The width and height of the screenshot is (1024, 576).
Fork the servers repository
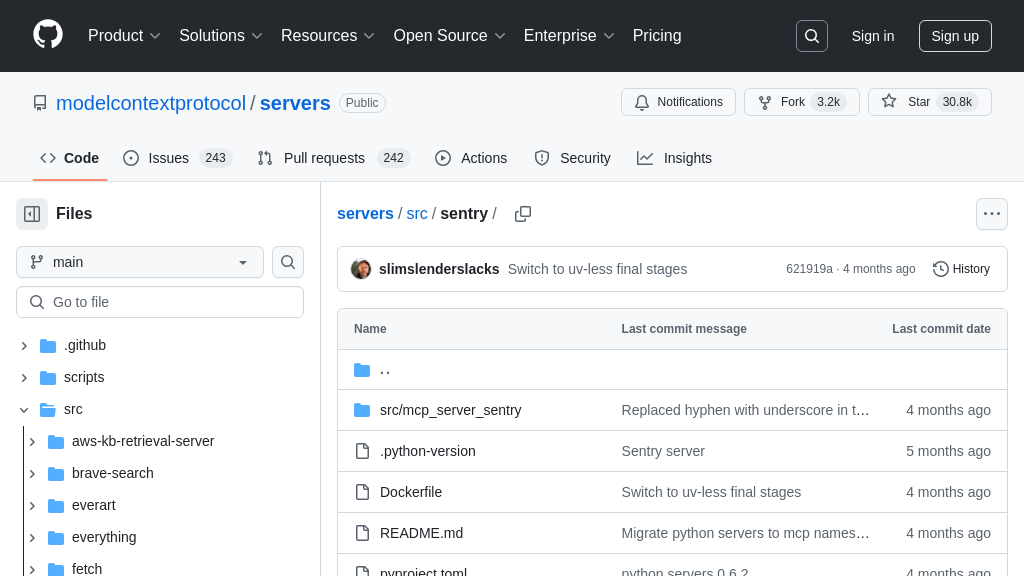(801, 102)
